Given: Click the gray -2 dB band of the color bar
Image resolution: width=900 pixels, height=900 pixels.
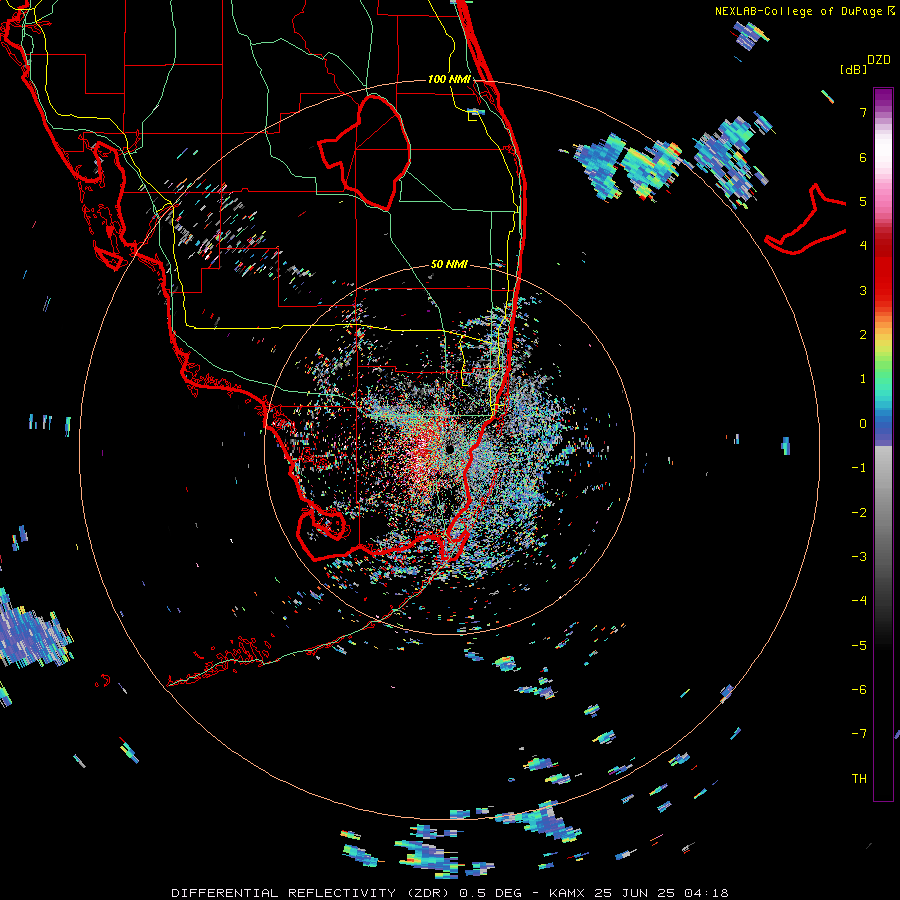Looking at the screenshot, I should [x=883, y=513].
